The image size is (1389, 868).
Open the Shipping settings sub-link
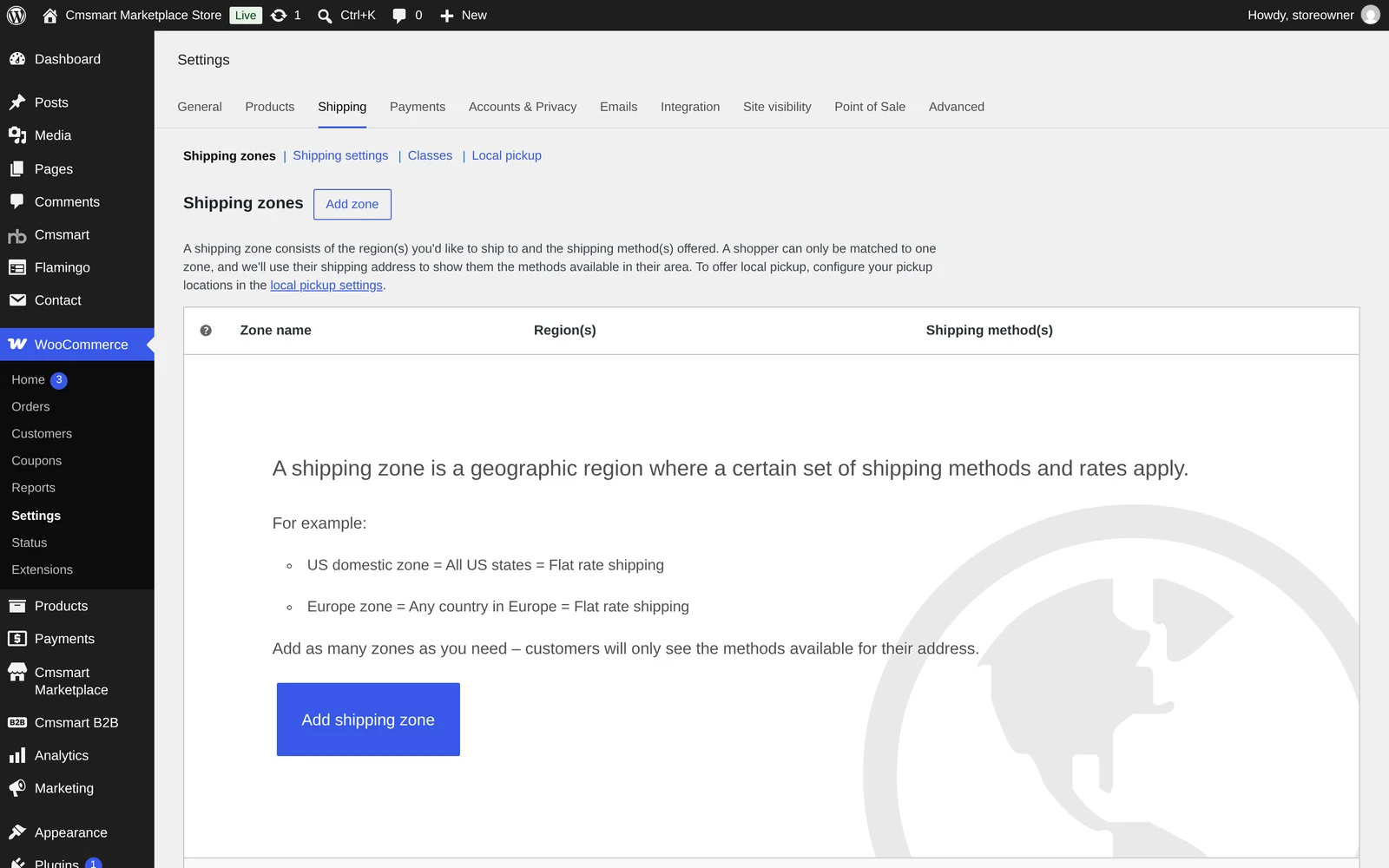(x=340, y=155)
